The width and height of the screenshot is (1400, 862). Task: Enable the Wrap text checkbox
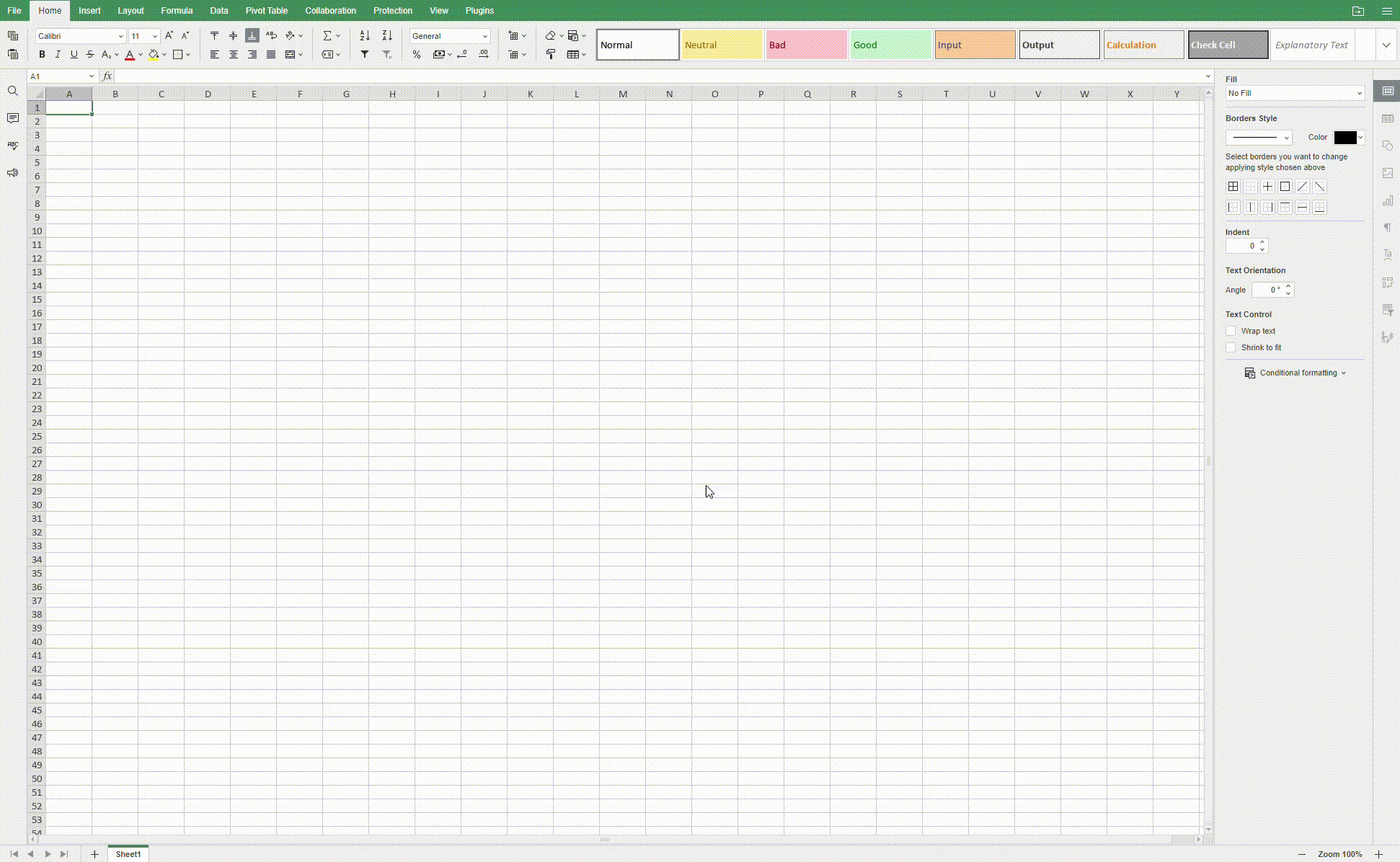coord(1231,331)
